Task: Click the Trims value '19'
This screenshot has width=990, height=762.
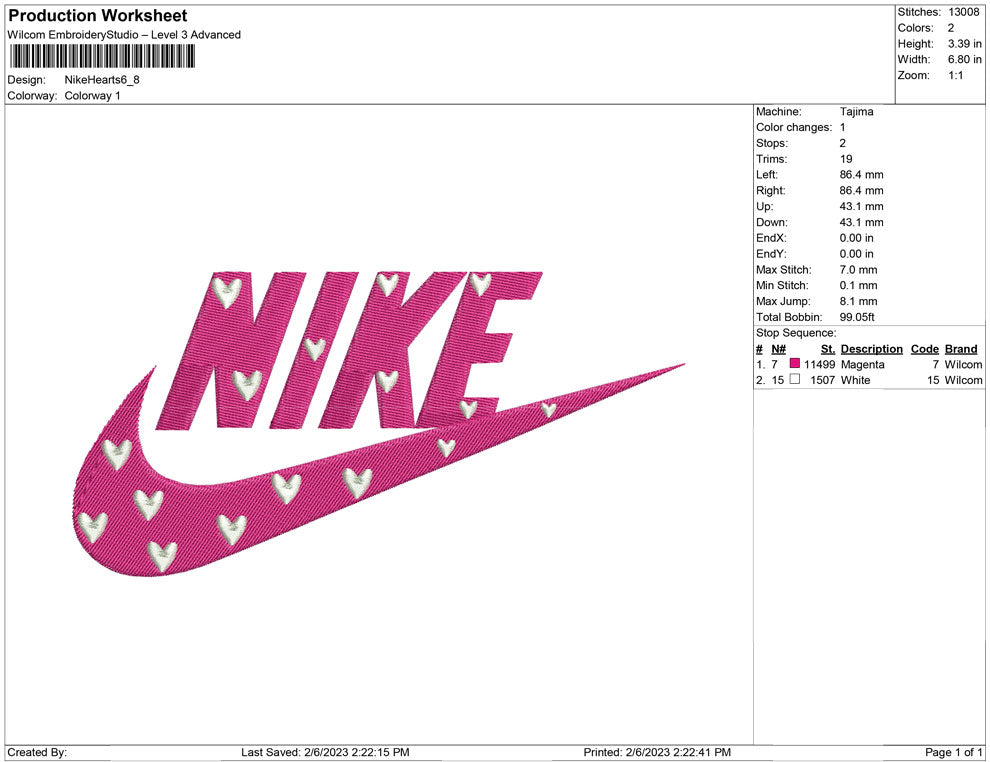Action: [x=846, y=159]
